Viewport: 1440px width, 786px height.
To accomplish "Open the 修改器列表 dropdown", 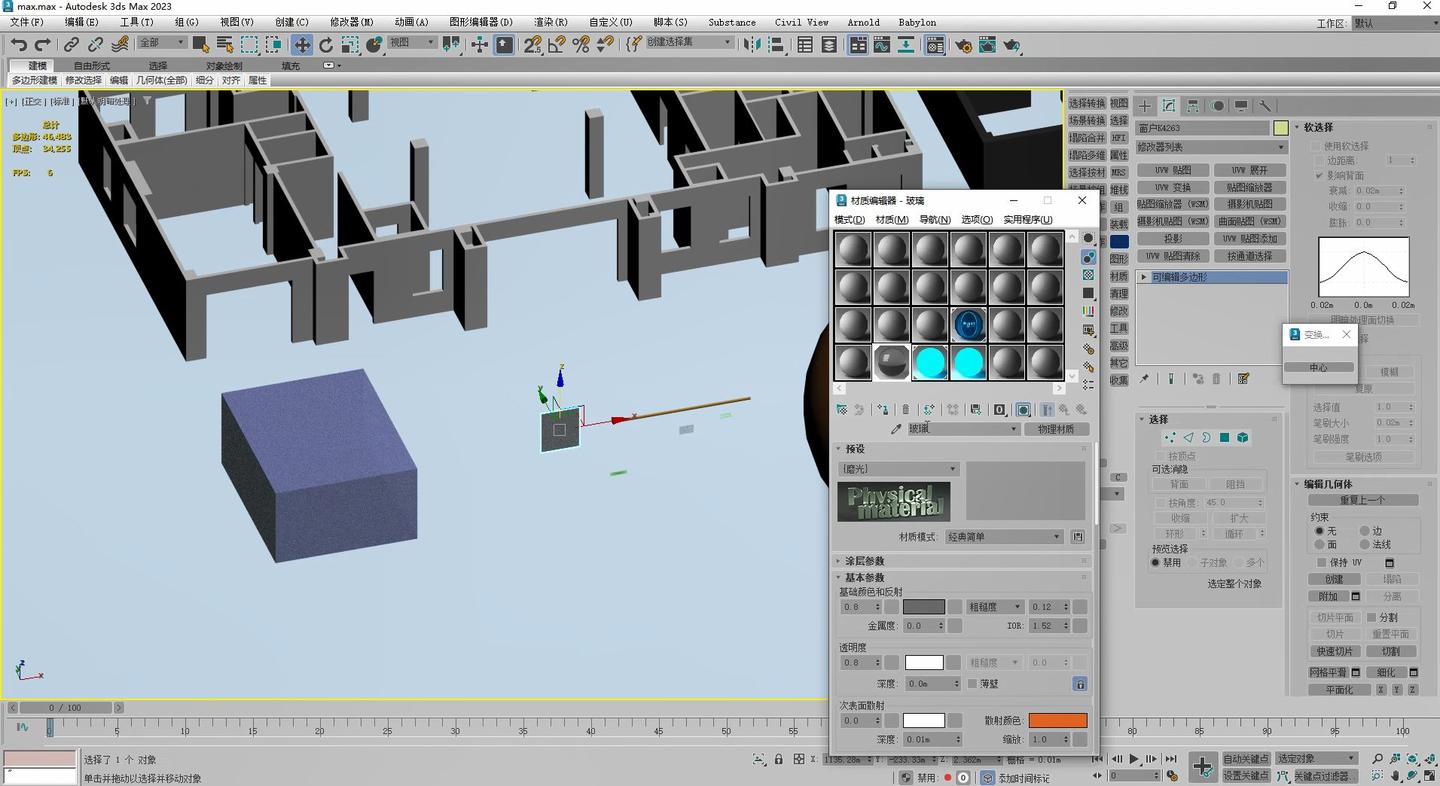I will point(1211,147).
